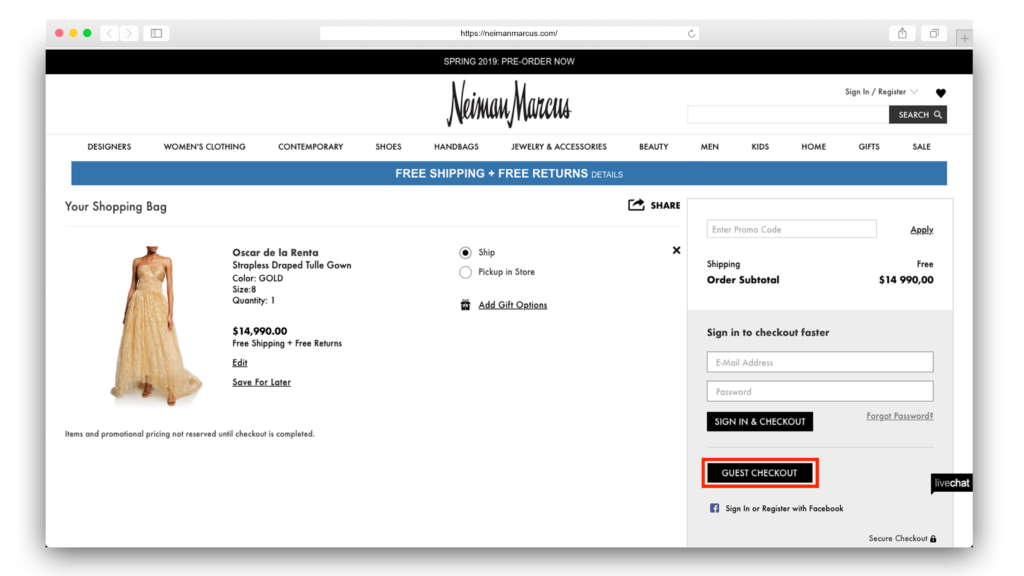Click the gift box icon beside Add Gift Options
Image resolution: width=1024 pixels, height=576 pixels.
465,304
